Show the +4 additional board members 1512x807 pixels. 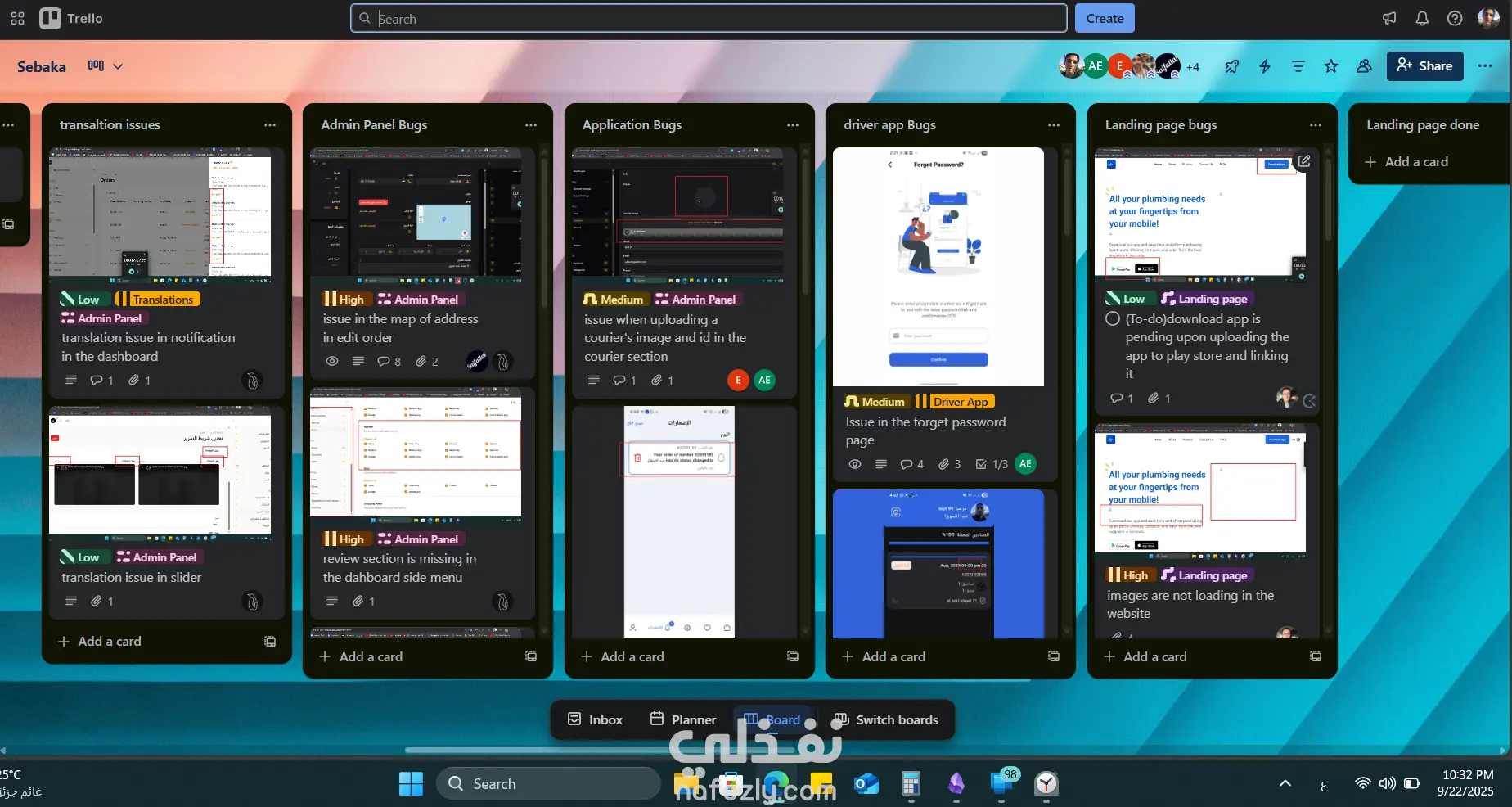tap(1193, 67)
